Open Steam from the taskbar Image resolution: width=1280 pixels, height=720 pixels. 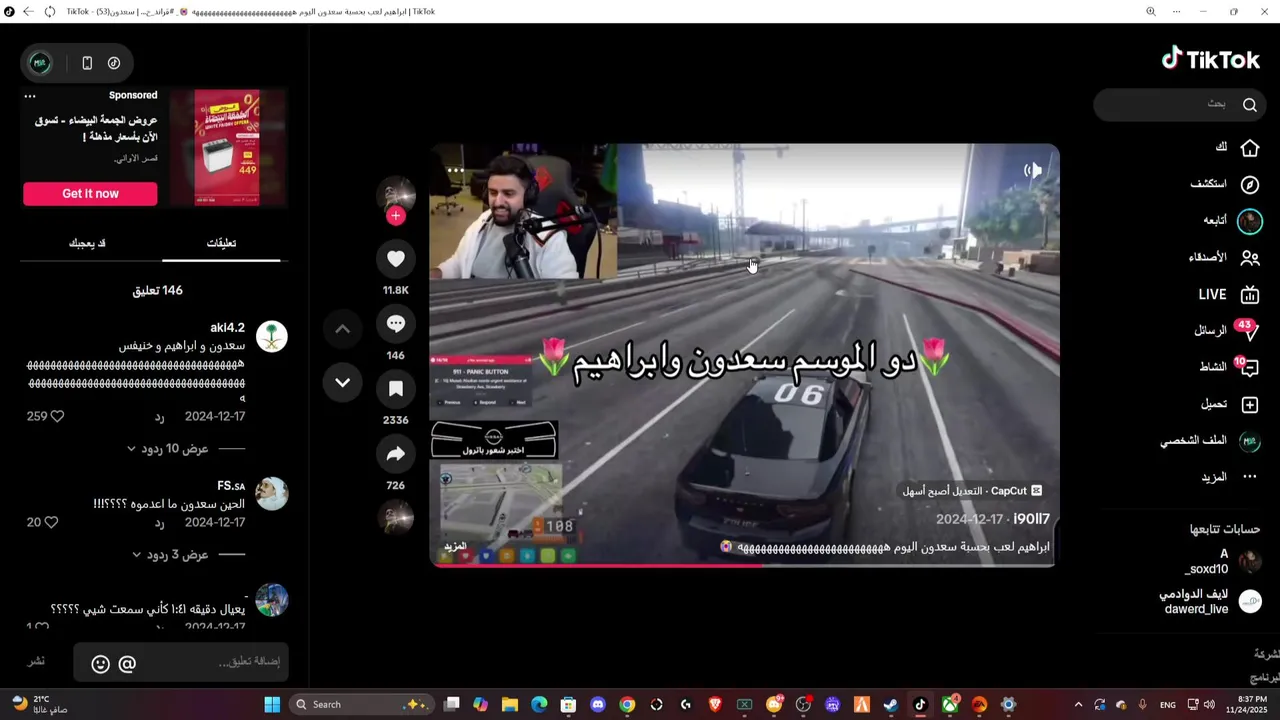(x=891, y=704)
